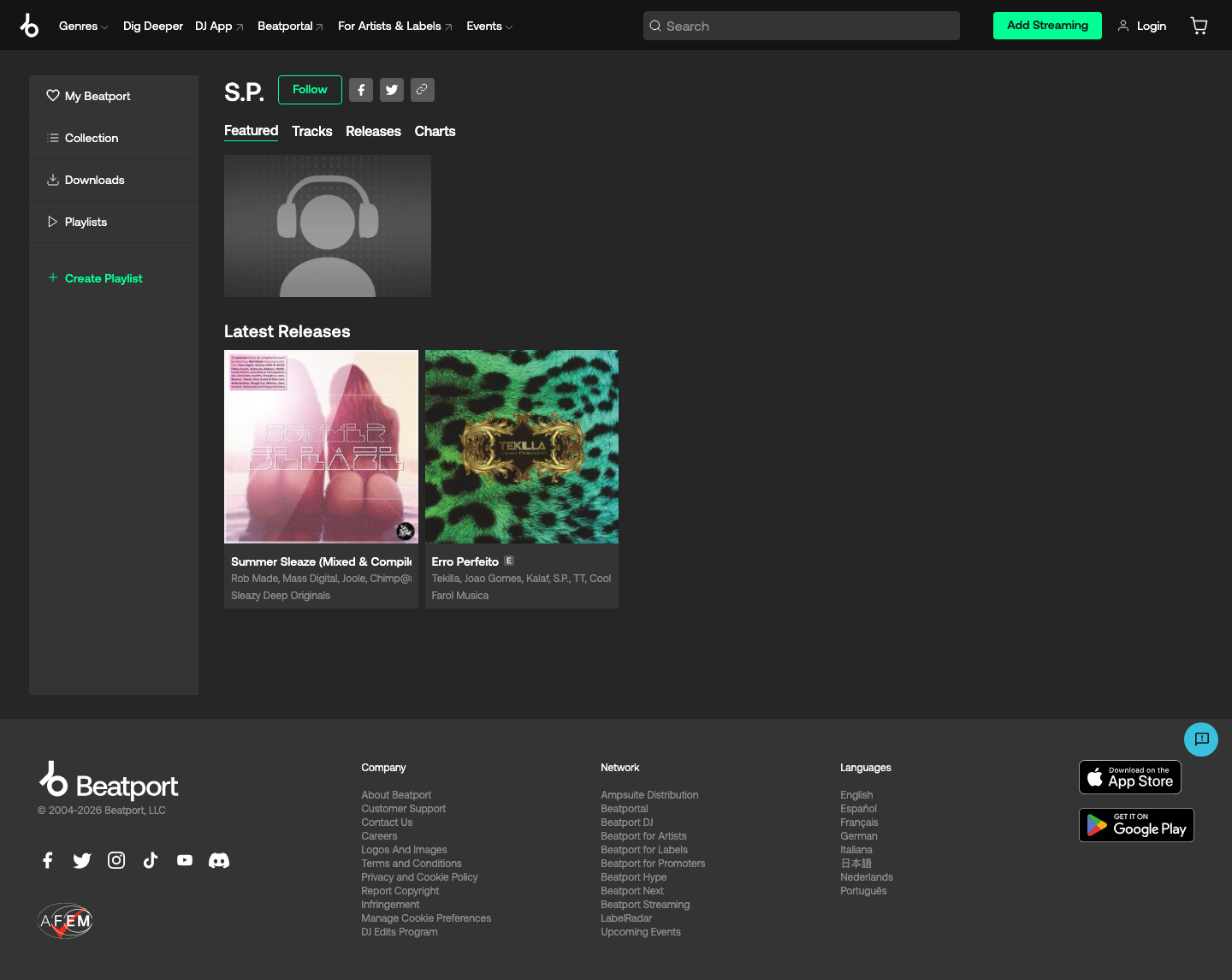Image resolution: width=1232 pixels, height=980 pixels.
Task: Open Playlists in the sidebar
Action: point(114,222)
